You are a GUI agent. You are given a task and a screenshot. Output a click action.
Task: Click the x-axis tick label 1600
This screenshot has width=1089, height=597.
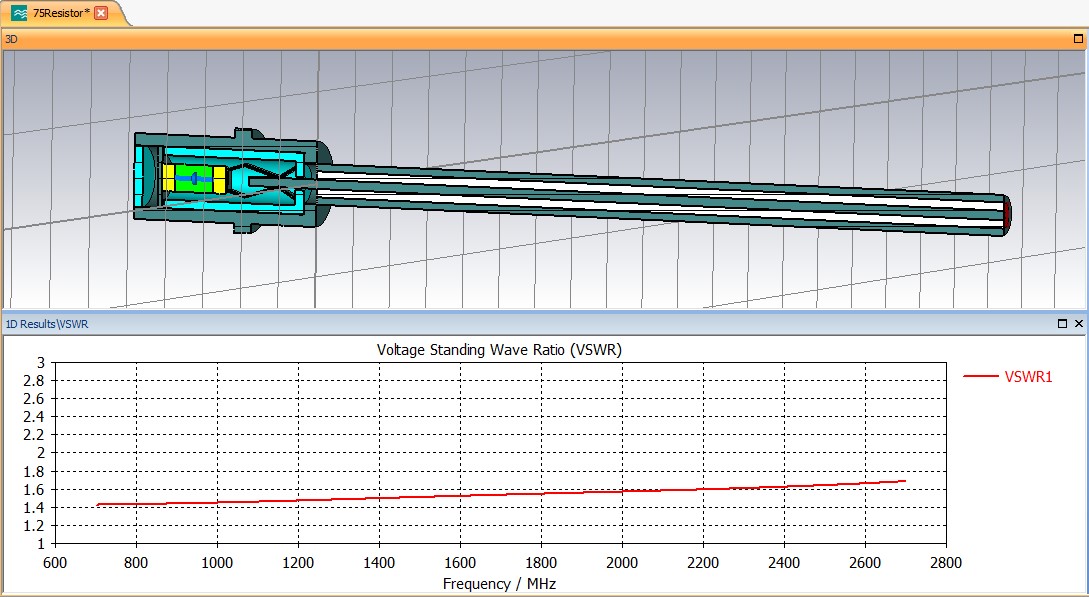[x=460, y=562]
